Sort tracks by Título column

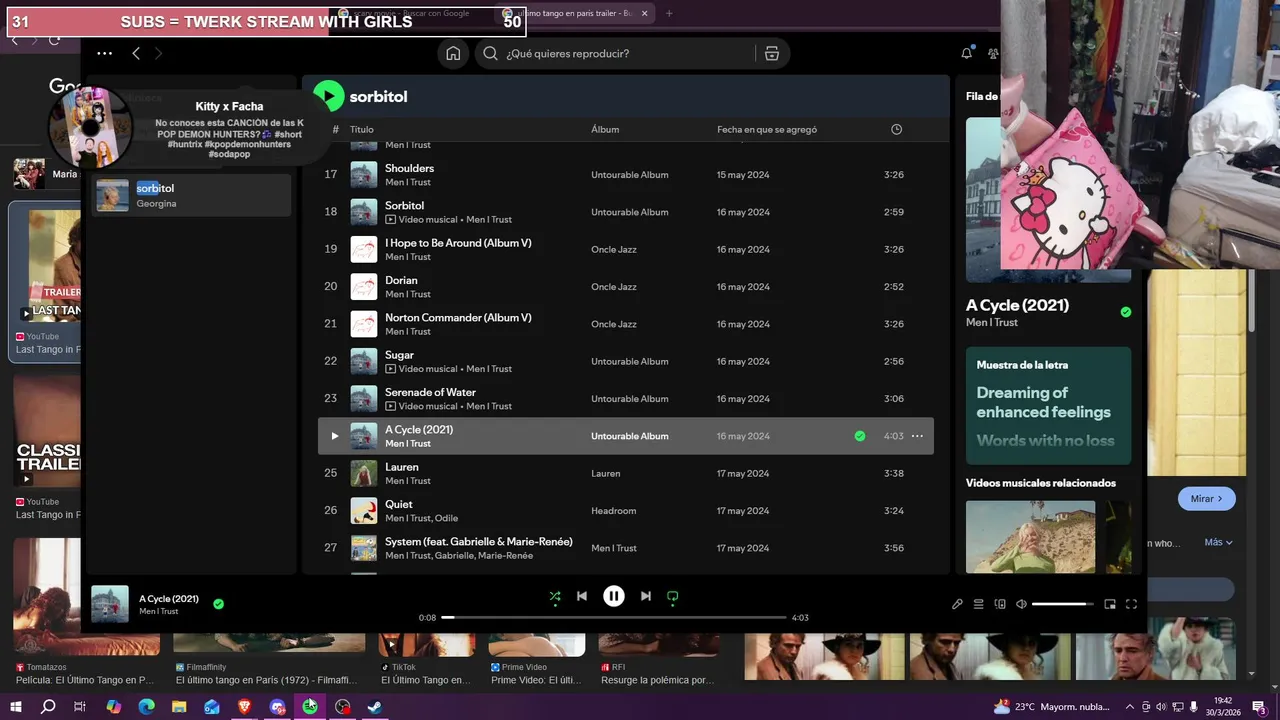coord(362,129)
